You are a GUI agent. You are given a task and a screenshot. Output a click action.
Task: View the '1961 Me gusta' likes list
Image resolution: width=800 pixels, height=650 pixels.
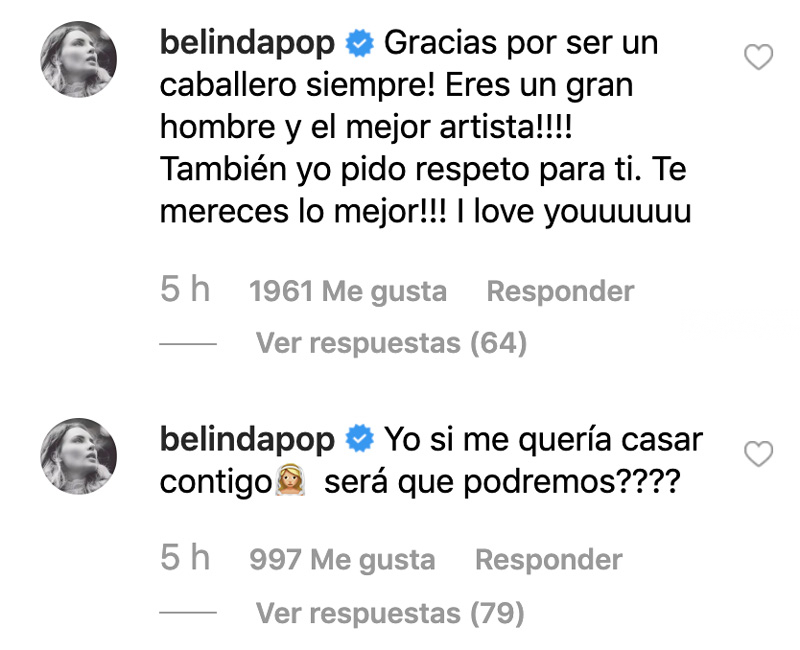pyautogui.click(x=347, y=292)
